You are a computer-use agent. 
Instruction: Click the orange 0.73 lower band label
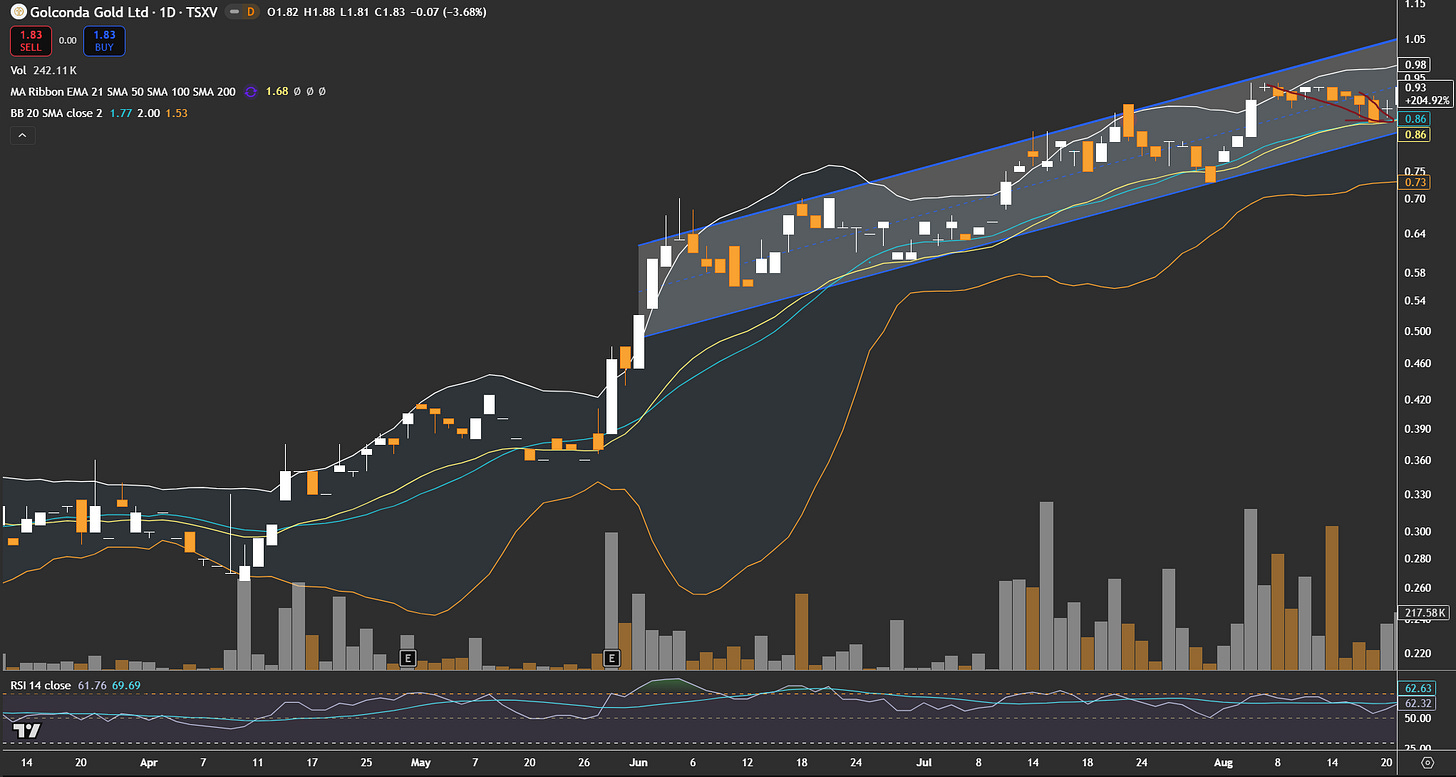[1415, 183]
